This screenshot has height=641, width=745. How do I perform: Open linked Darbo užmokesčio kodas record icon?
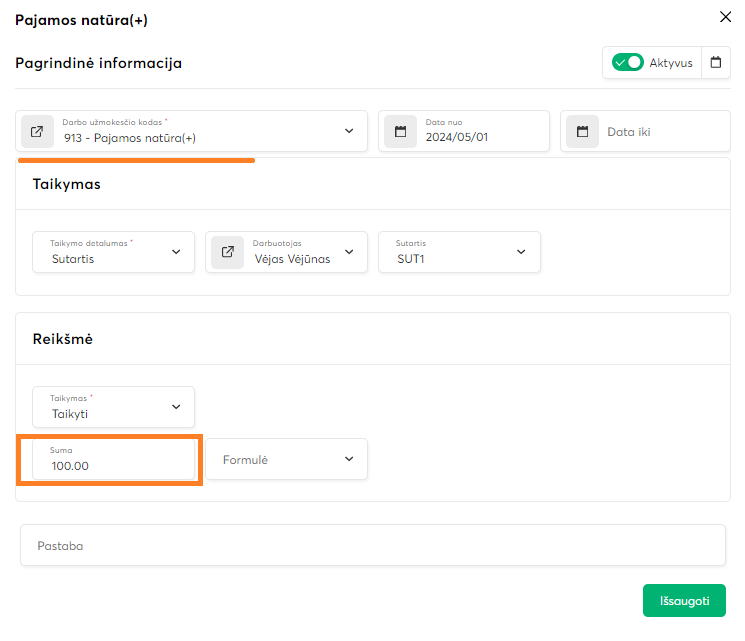click(x=37, y=131)
